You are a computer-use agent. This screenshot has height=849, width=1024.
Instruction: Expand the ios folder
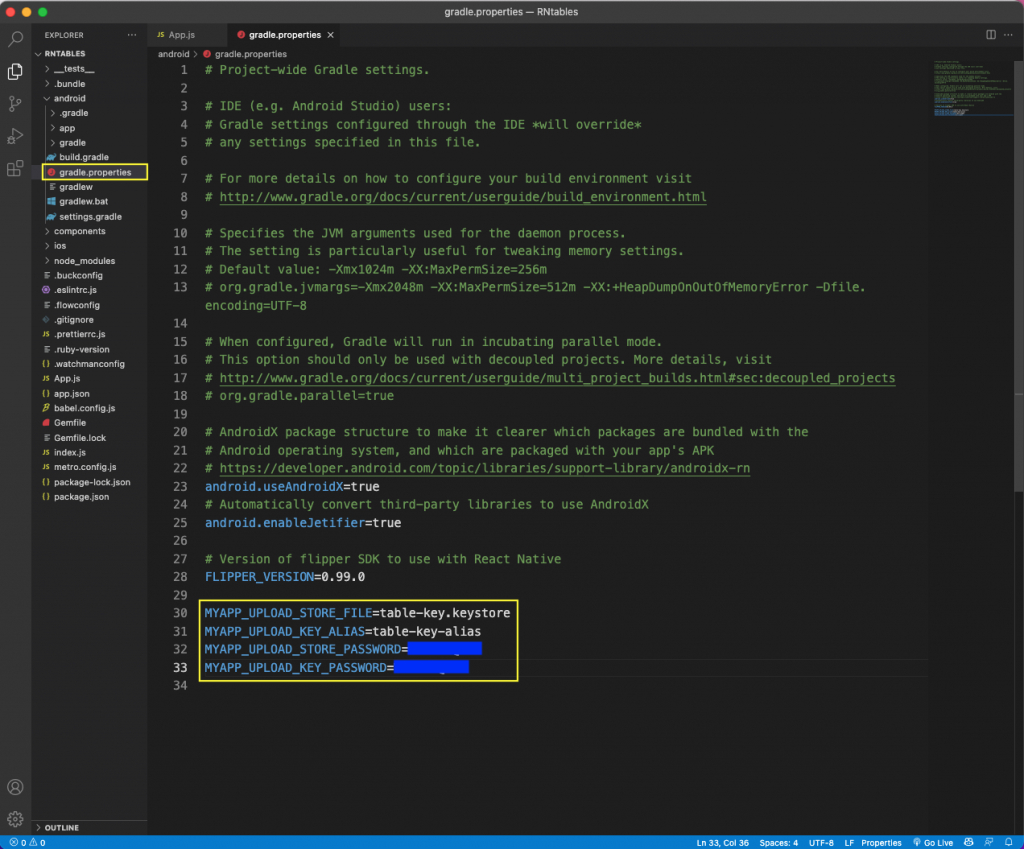pyautogui.click(x=59, y=245)
